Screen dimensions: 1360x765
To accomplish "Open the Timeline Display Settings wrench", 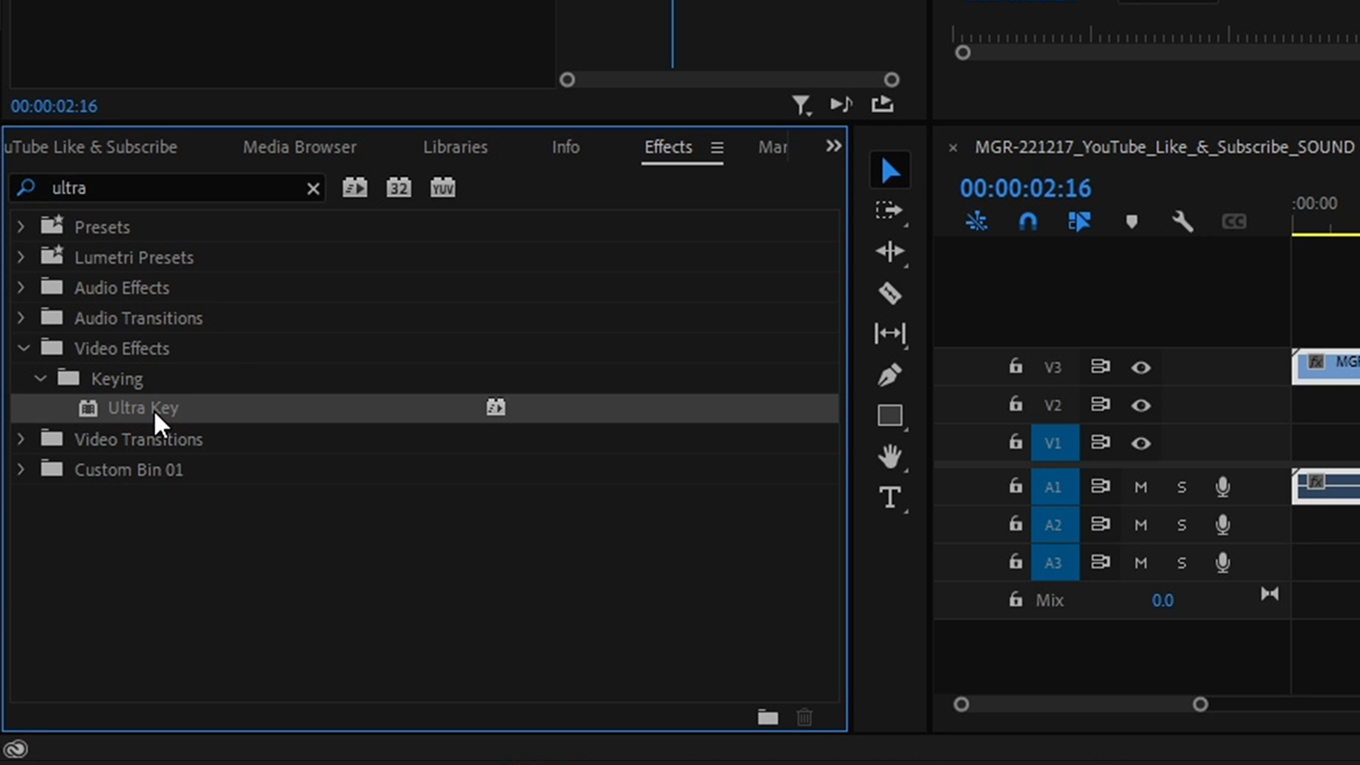I will [x=1182, y=221].
